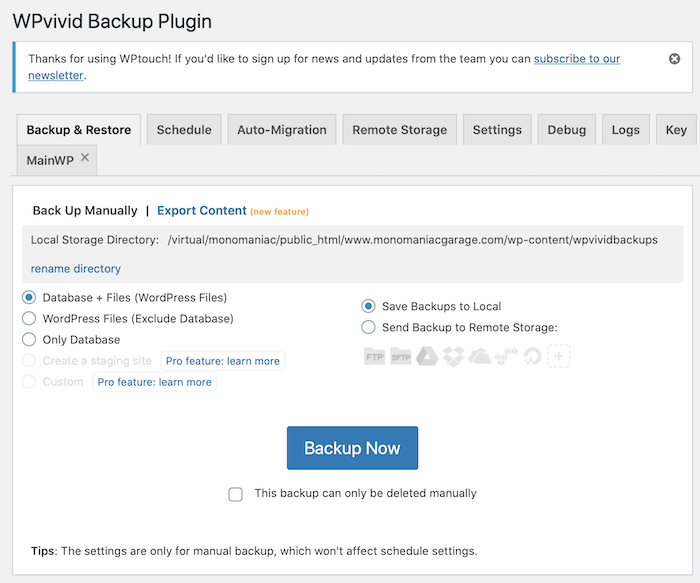Open the Auto-Migration tab
The width and height of the screenshot is (700, 583).
coord(282,130)
